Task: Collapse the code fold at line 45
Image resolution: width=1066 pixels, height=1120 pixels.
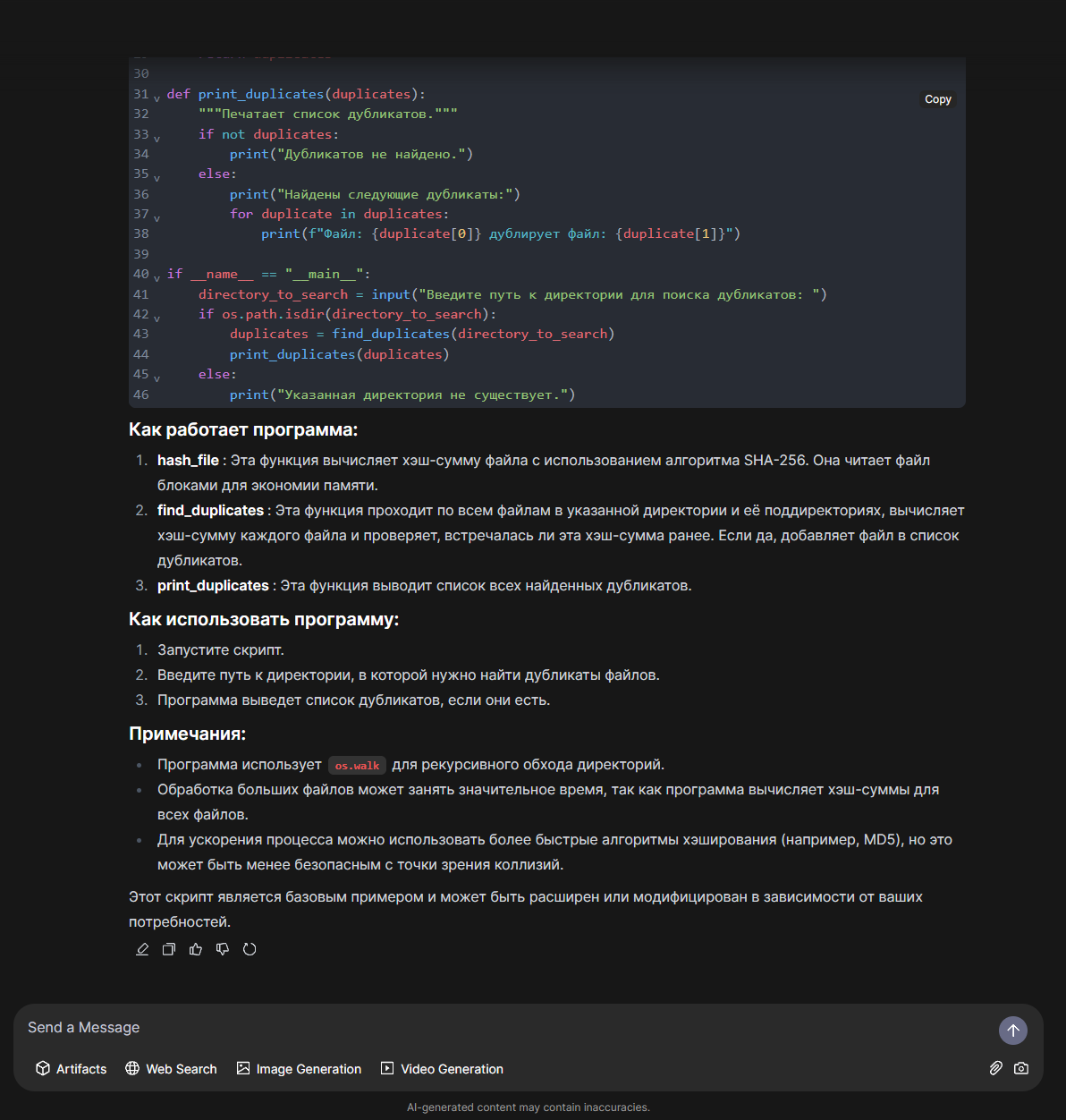Action: click(x=157, y=378)
